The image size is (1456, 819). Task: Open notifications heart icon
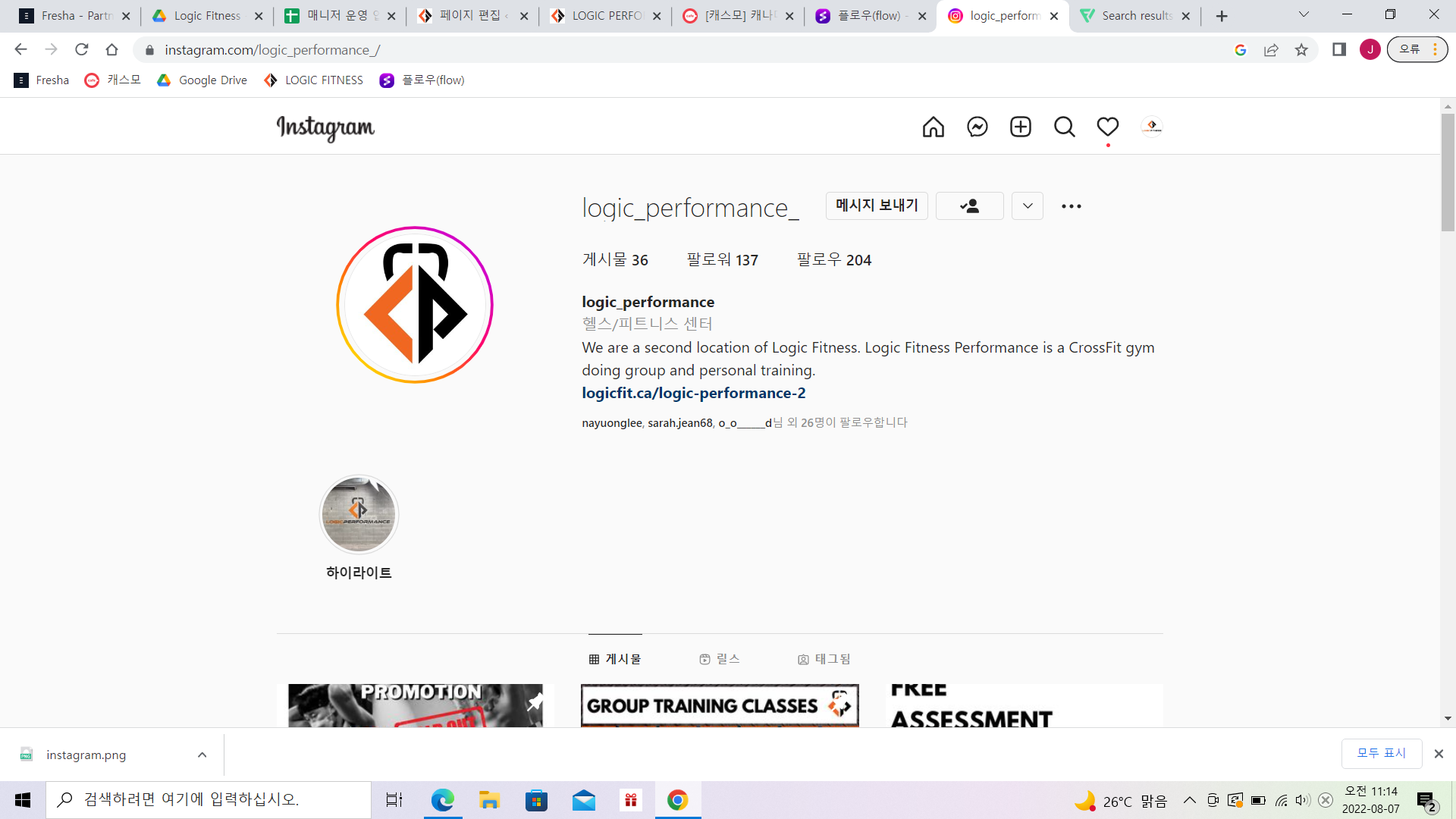coord(1108,127)
